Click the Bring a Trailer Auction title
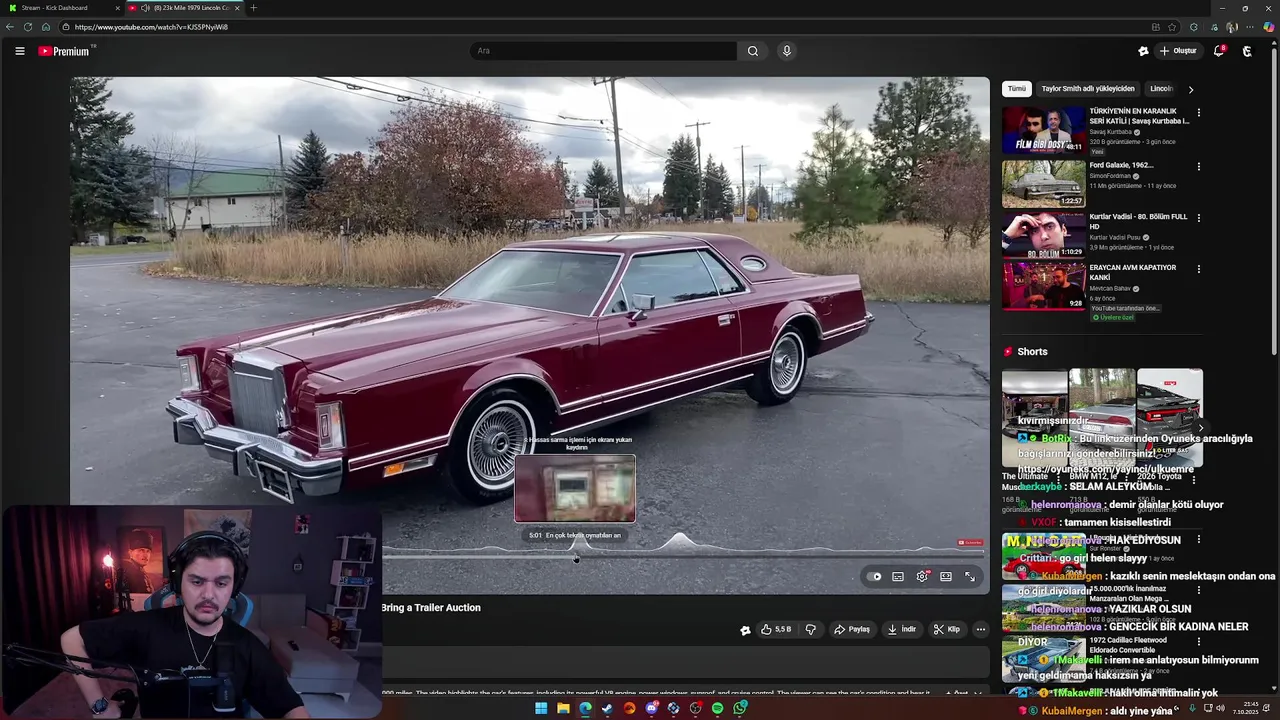 coord(431,608)
